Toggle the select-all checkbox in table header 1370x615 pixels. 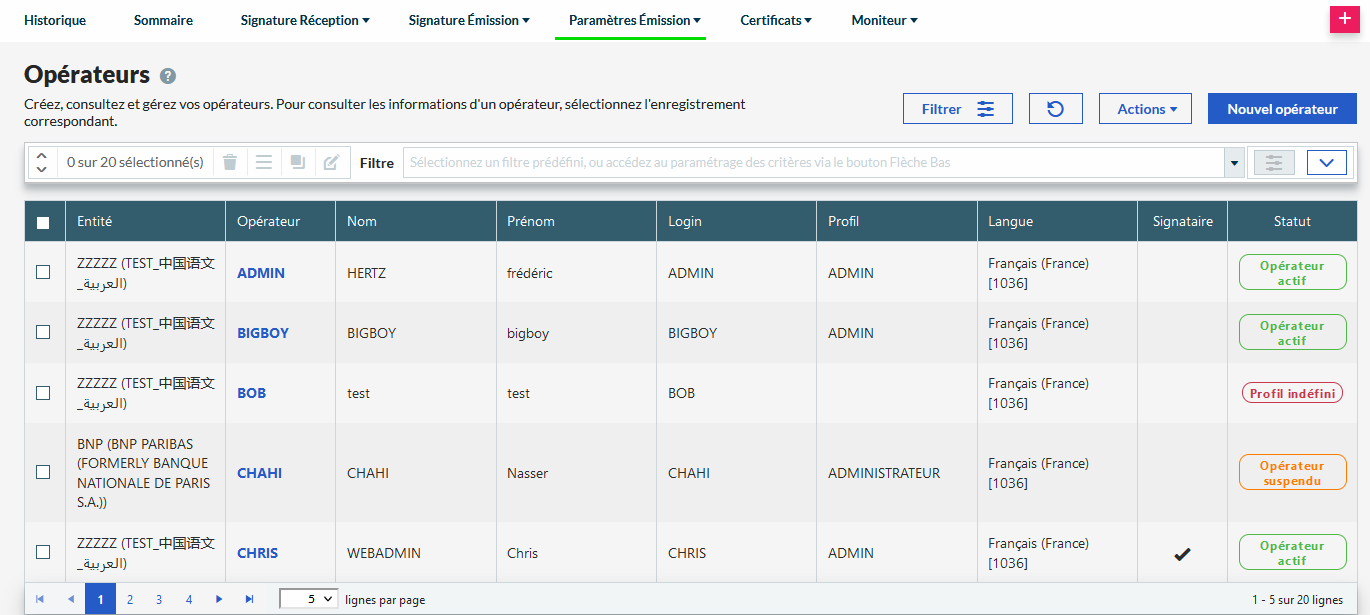point(43,222)
